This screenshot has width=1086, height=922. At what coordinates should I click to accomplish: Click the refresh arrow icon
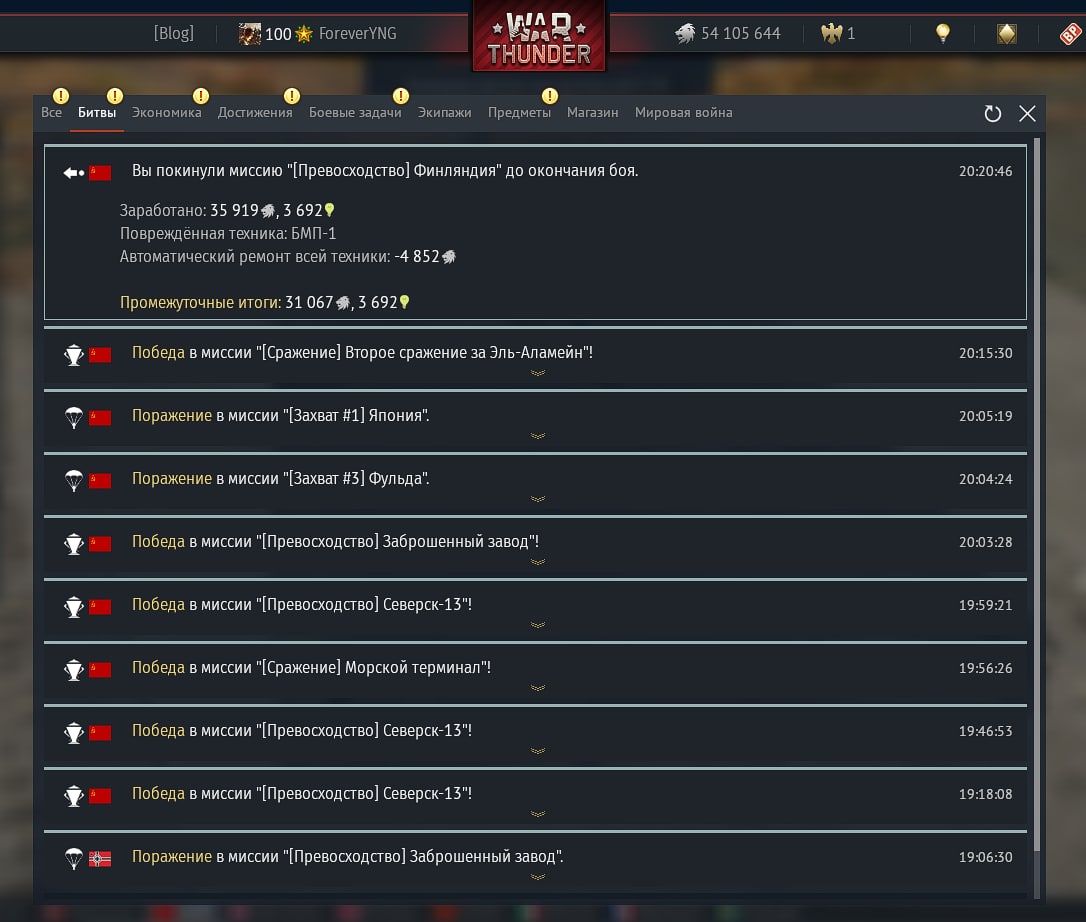point(992,114)
